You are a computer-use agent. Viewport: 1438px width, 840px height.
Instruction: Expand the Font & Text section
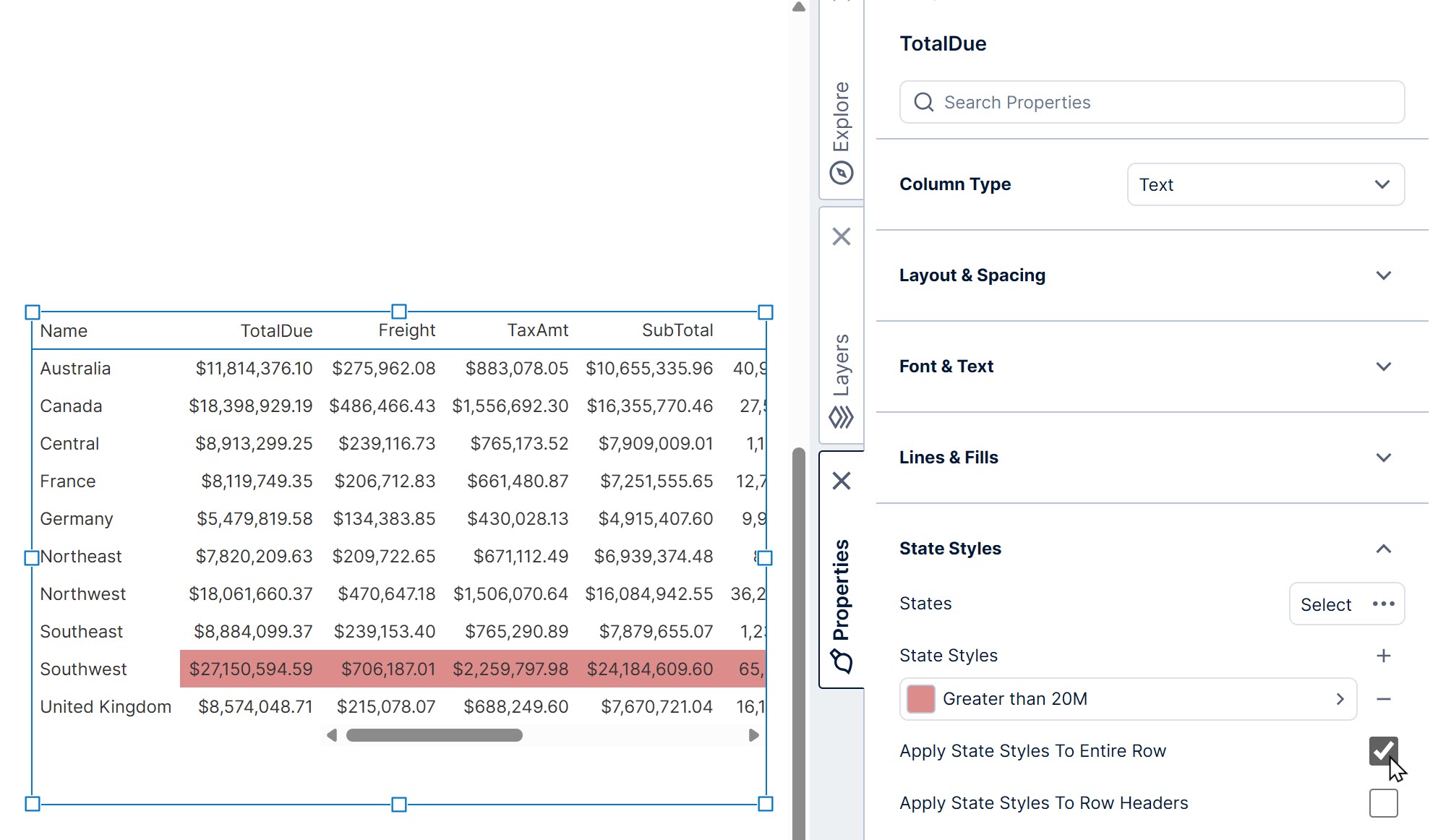point(1383,367)
